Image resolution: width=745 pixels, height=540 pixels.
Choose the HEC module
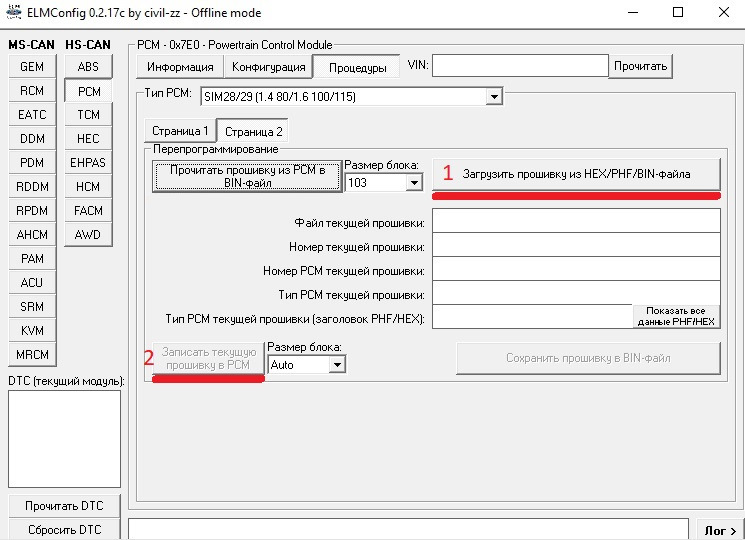tap(88, 139)
